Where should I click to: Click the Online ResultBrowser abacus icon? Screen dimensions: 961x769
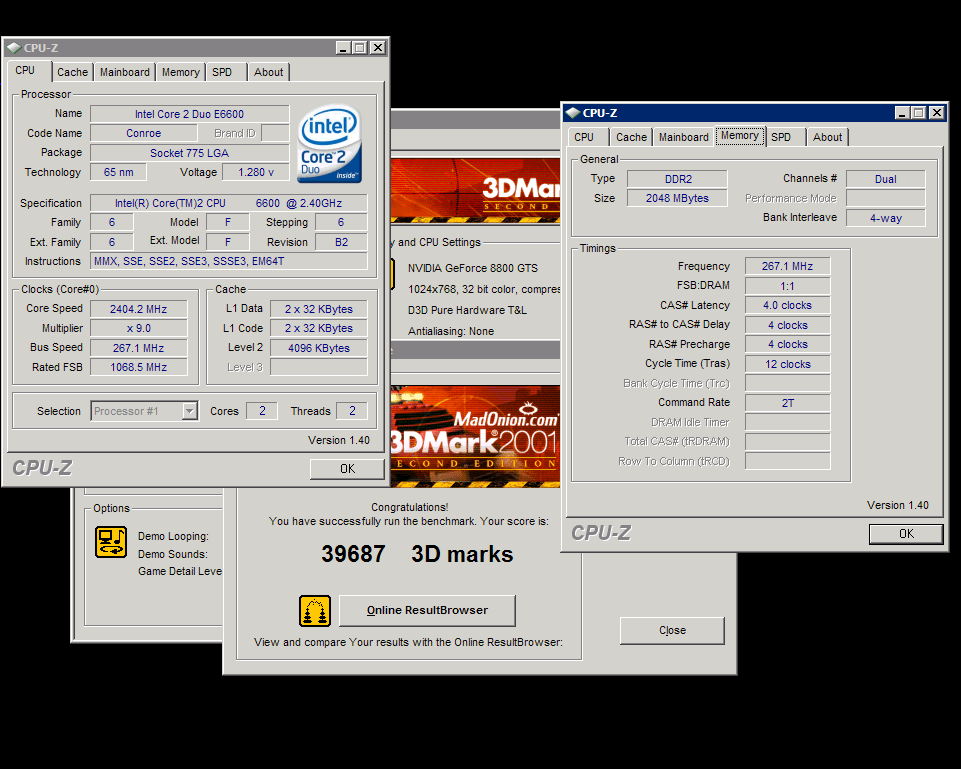point(315,611)
